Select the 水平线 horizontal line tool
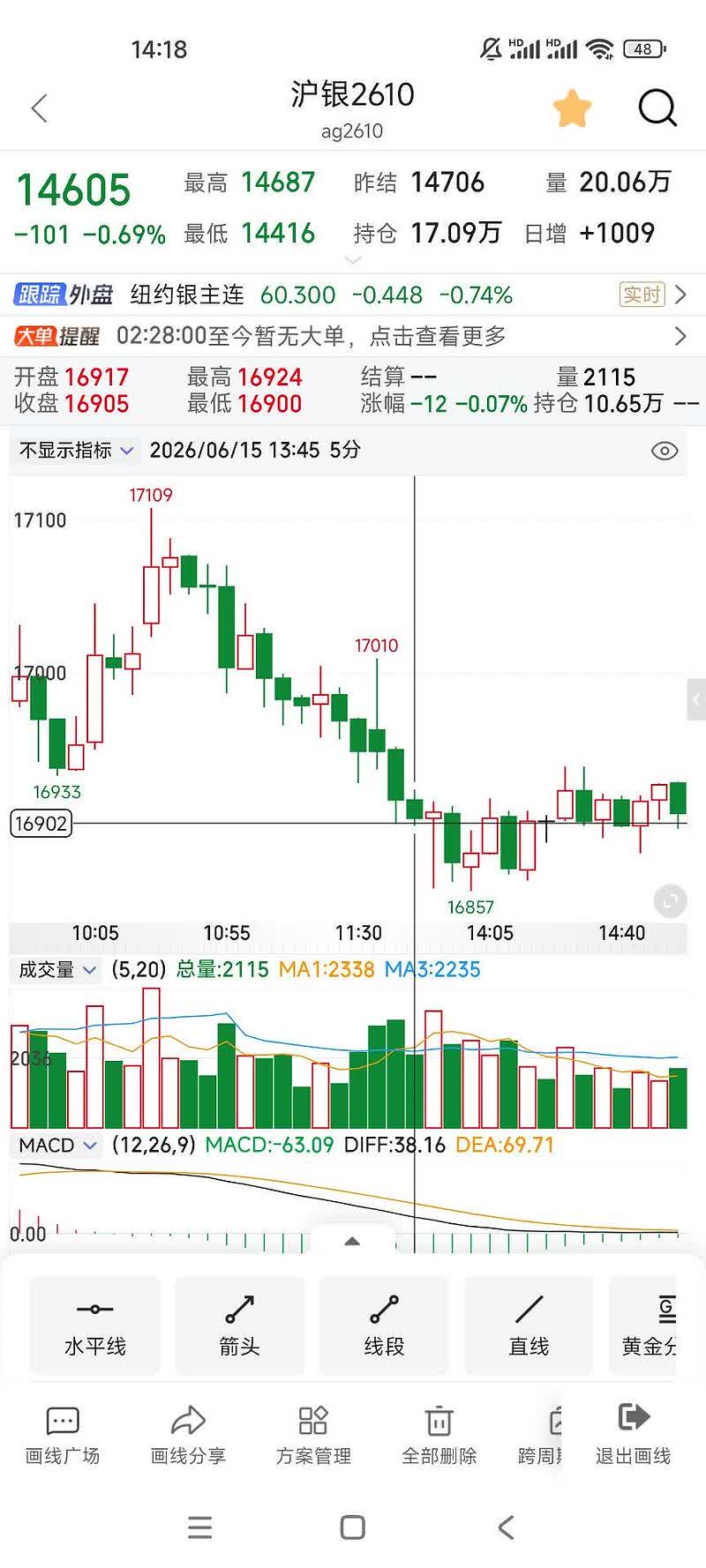The width and height of the screenshot is (706, 1568). coord(95,1325)
